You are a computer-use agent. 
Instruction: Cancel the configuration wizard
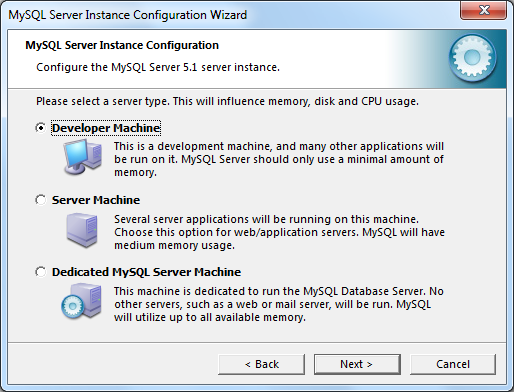point(453,364)
